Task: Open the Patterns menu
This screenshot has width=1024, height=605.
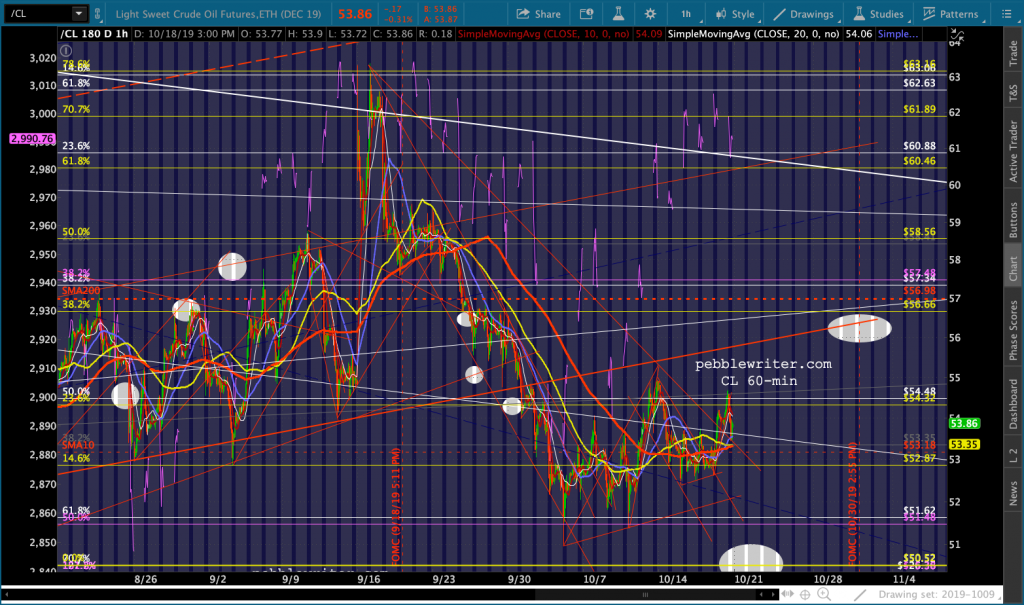Action: click(951, 14)
